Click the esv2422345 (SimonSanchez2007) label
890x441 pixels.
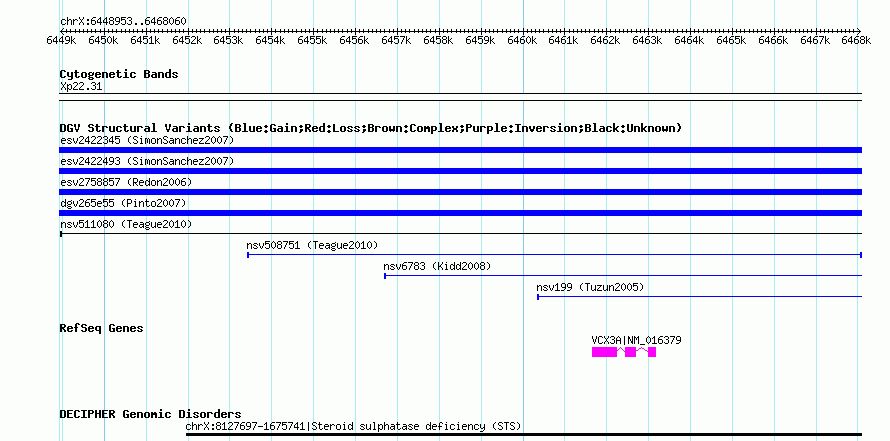pyautogui.click(x=147, y=140)
